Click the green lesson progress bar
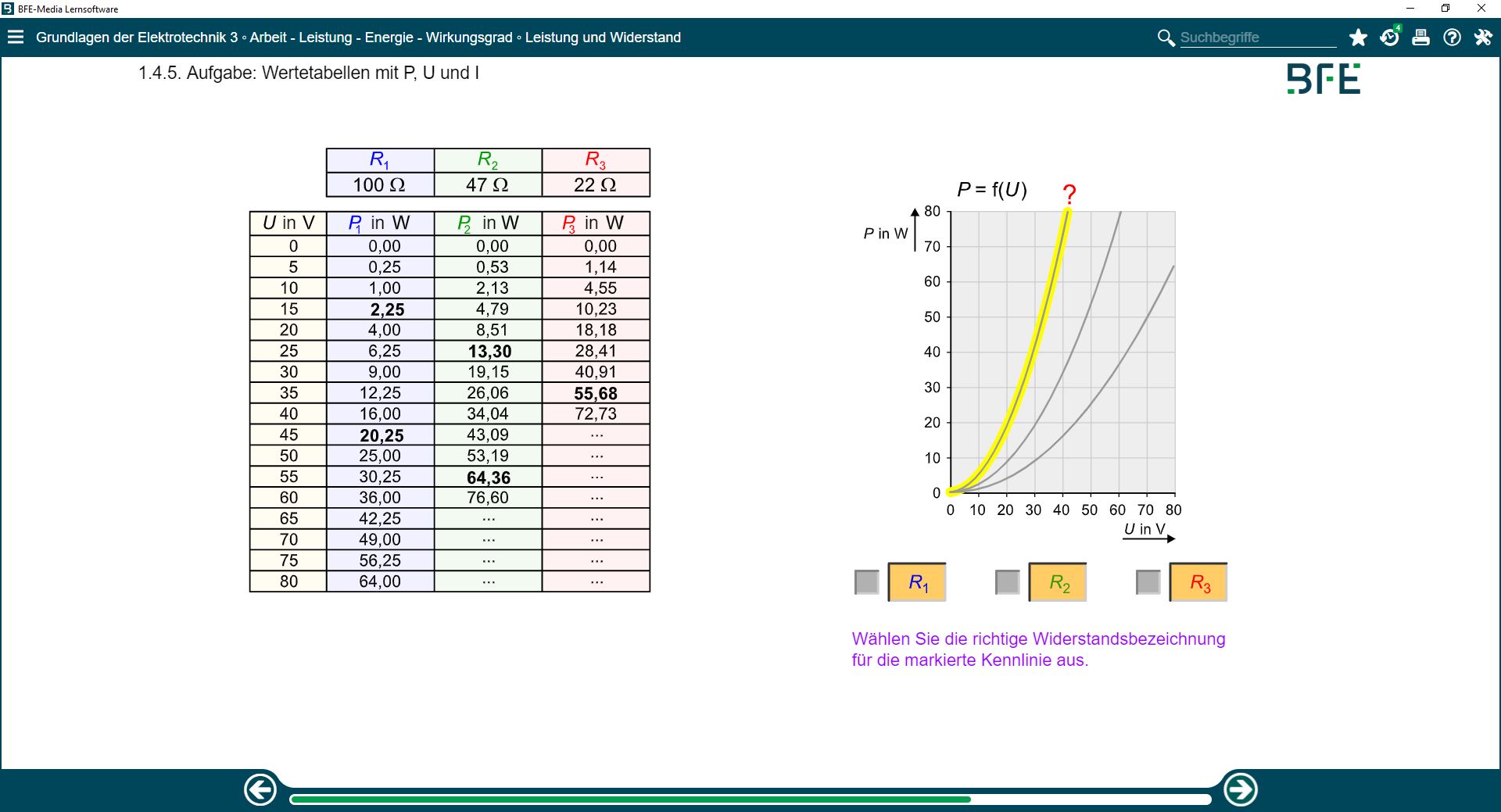1501x812 pixels. tap(629, 799)
